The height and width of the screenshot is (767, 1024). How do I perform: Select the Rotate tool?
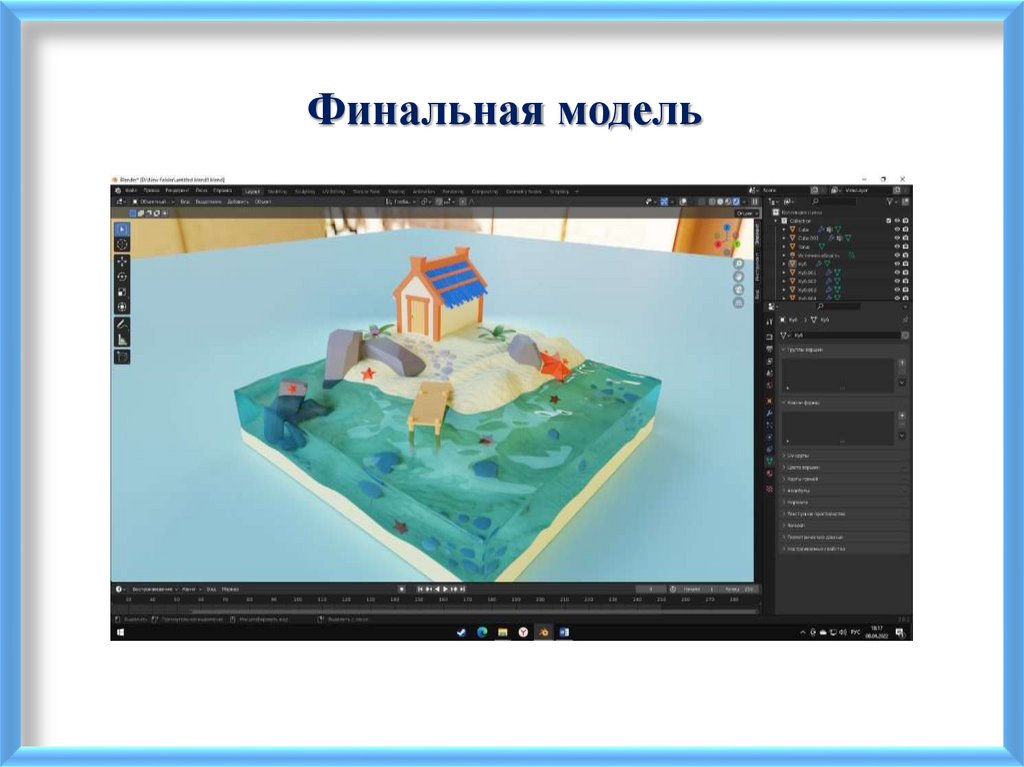[121, 276]
